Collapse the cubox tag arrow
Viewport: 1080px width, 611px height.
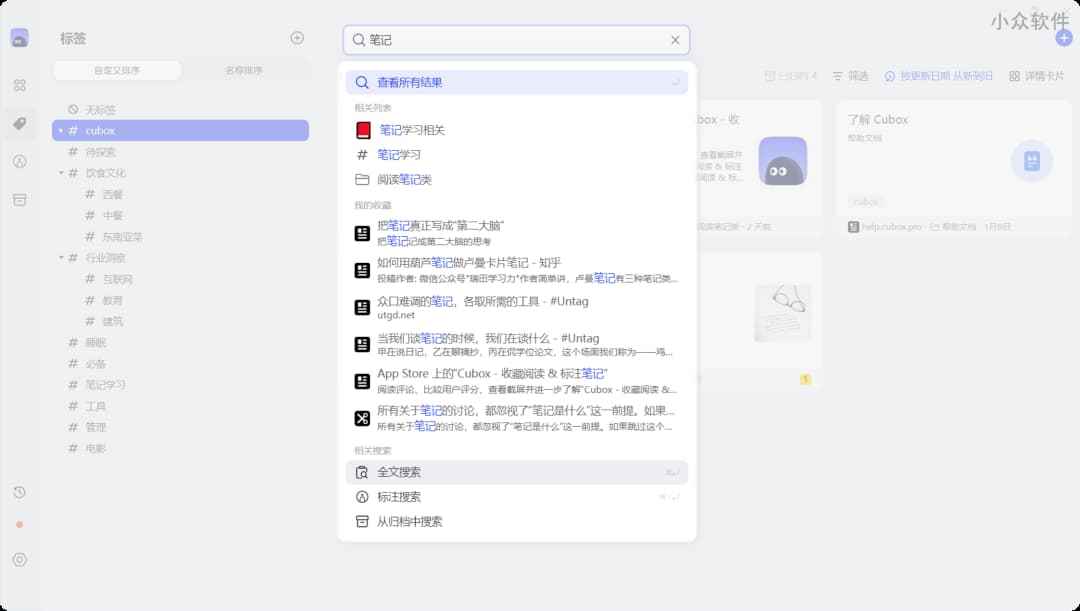click(x=61, y=131)
